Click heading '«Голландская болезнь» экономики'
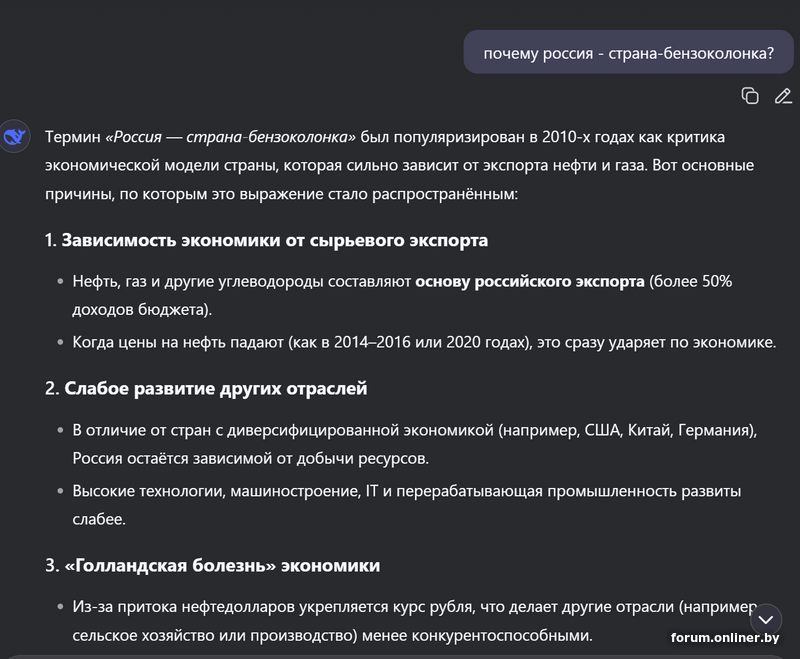The height and width of the screenshot is (659, 800). click(x=222, y=566)
